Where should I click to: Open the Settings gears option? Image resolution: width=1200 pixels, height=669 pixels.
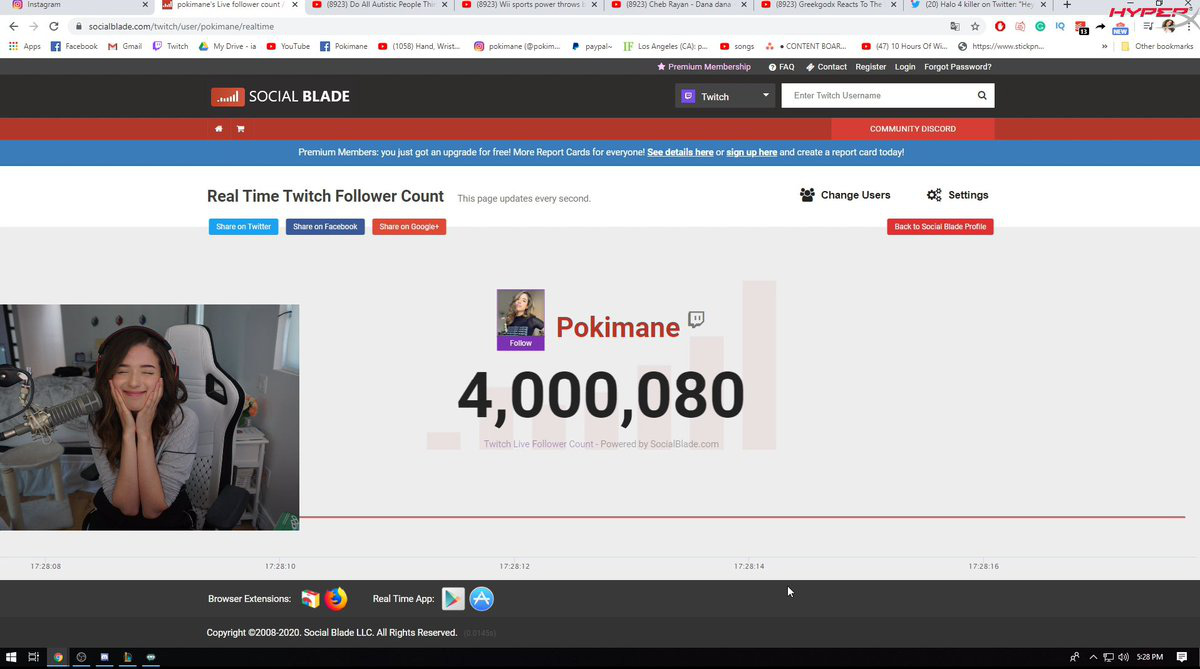point(957,195)
